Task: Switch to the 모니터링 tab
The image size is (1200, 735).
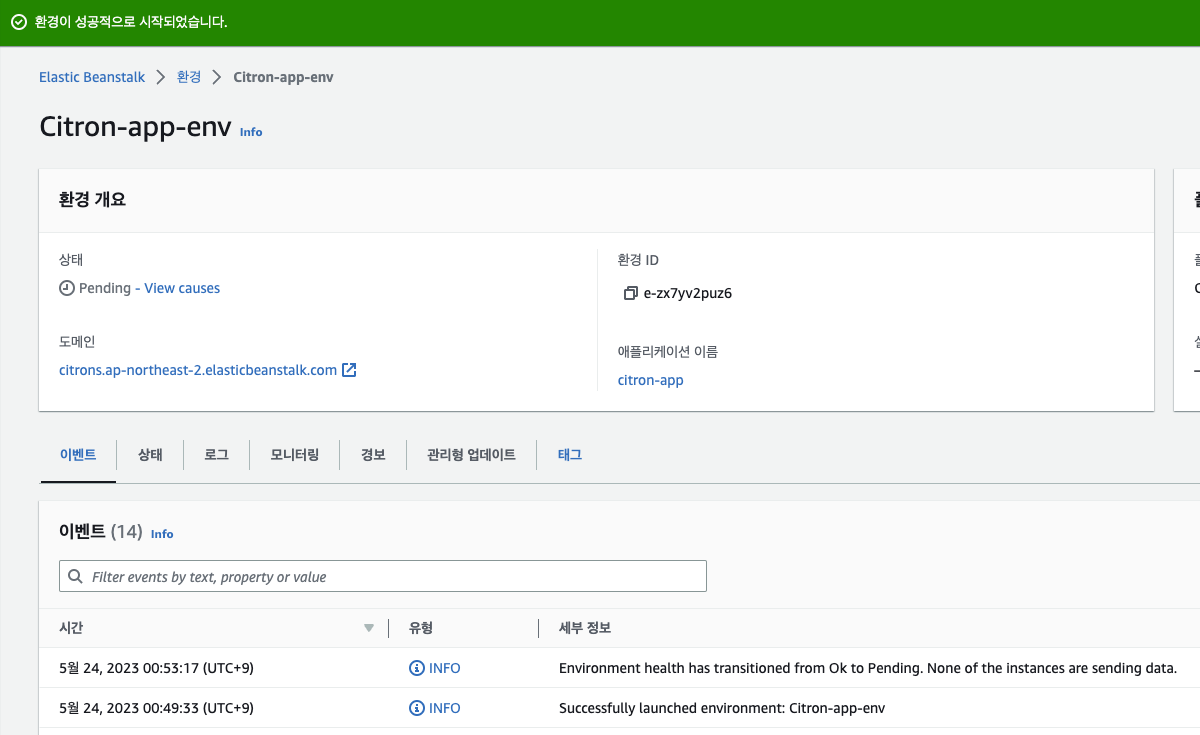Action: pyautogui.click(x=295, y=455)
